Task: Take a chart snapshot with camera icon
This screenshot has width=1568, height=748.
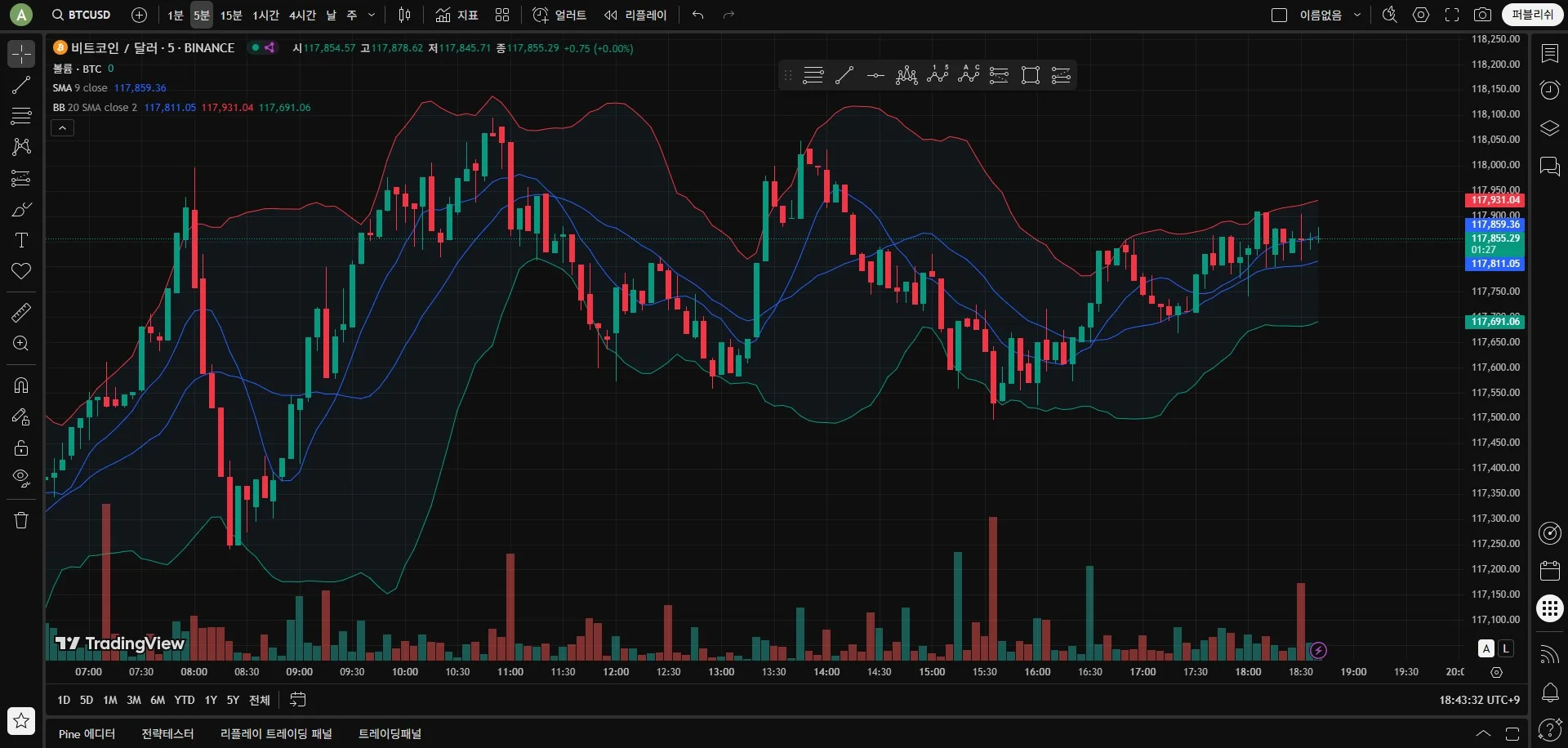Action: pyautogui.click(x=1482, y=15)
